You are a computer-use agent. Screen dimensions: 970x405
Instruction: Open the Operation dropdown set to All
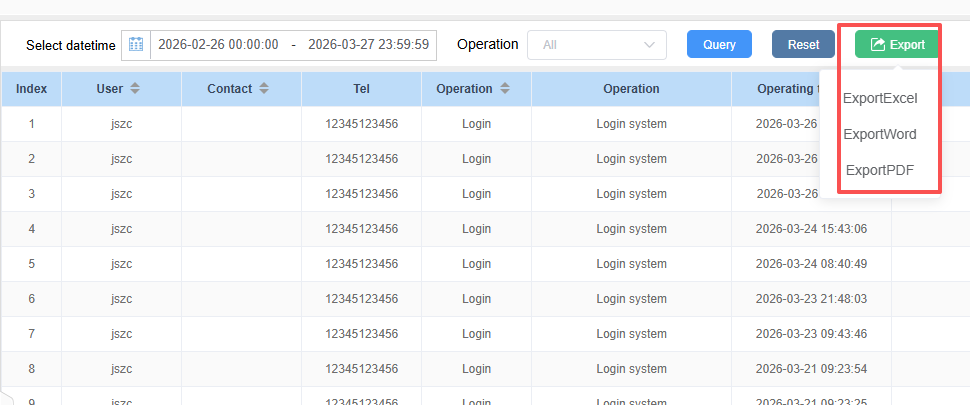596,45
